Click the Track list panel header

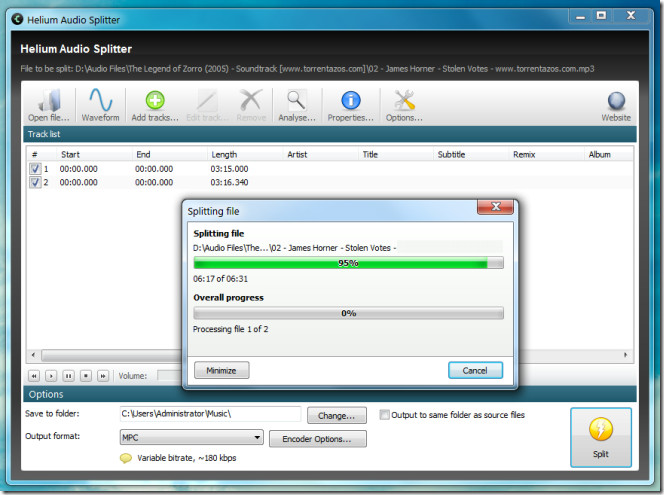click(x=329, y=134)
